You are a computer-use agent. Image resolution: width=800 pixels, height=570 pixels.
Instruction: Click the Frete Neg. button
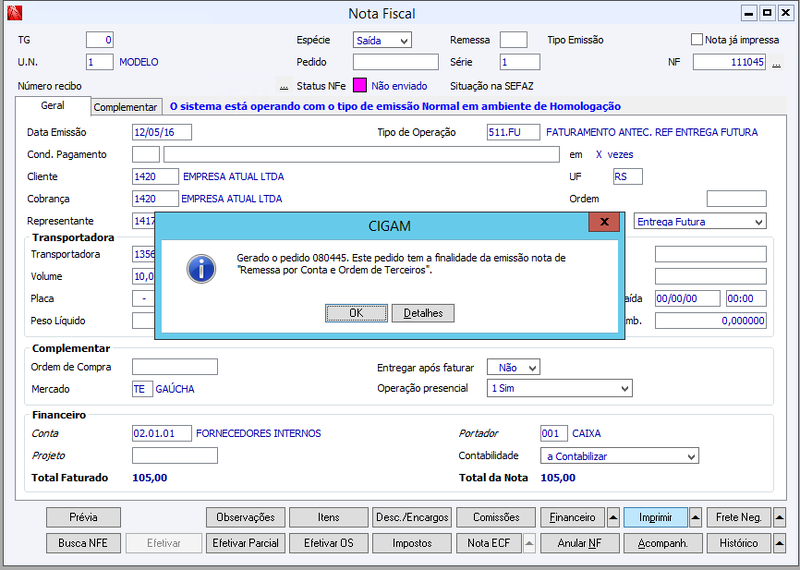(x=739, y=517)
